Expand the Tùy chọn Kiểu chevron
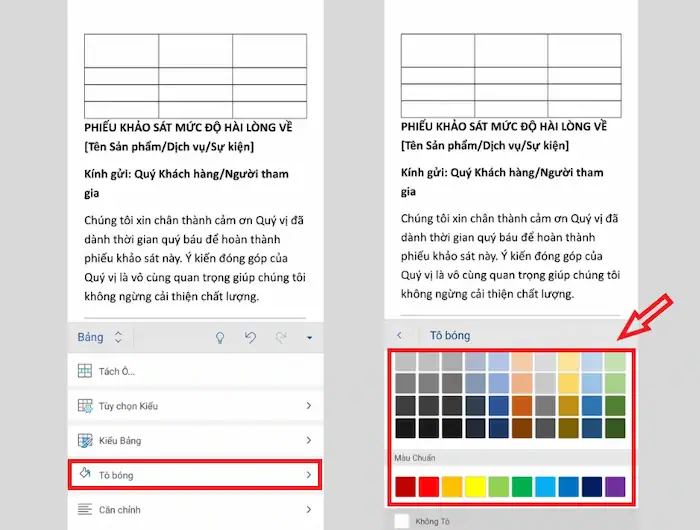Viewport: 700px width, 530px height. (x=308, y=406)
